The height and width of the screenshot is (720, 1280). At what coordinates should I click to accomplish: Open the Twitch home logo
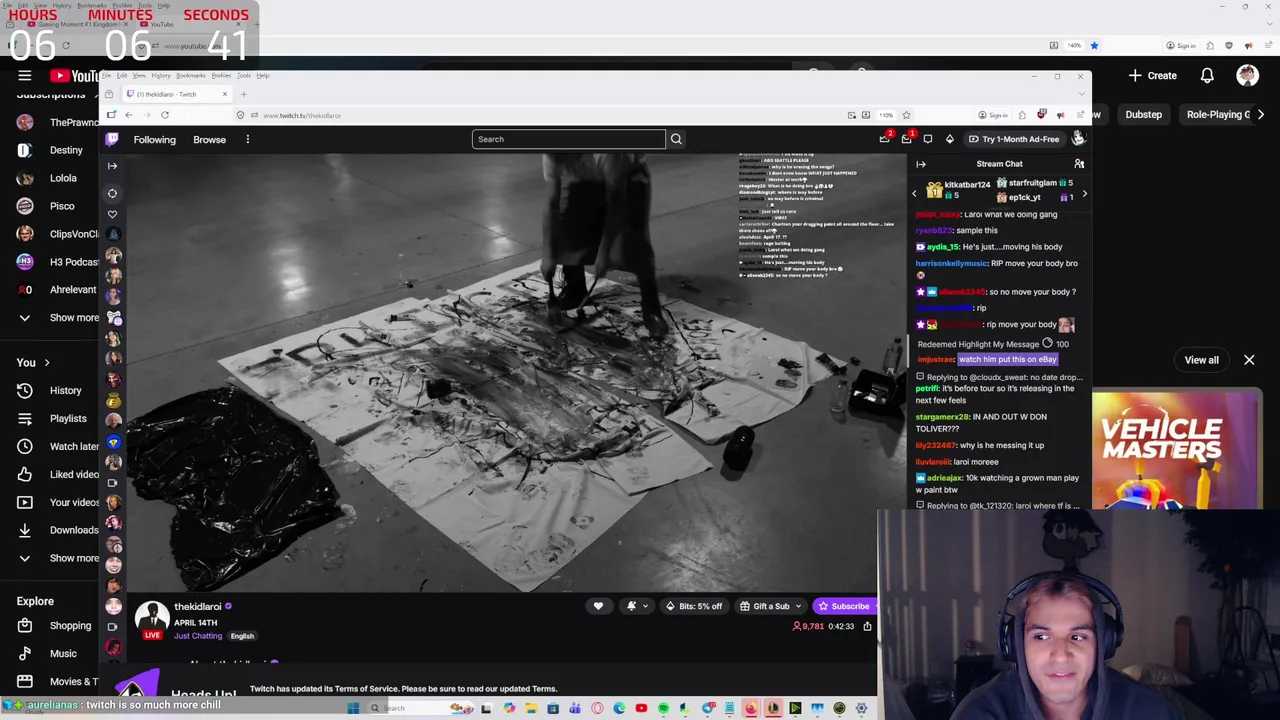click(x=113, y=139)
